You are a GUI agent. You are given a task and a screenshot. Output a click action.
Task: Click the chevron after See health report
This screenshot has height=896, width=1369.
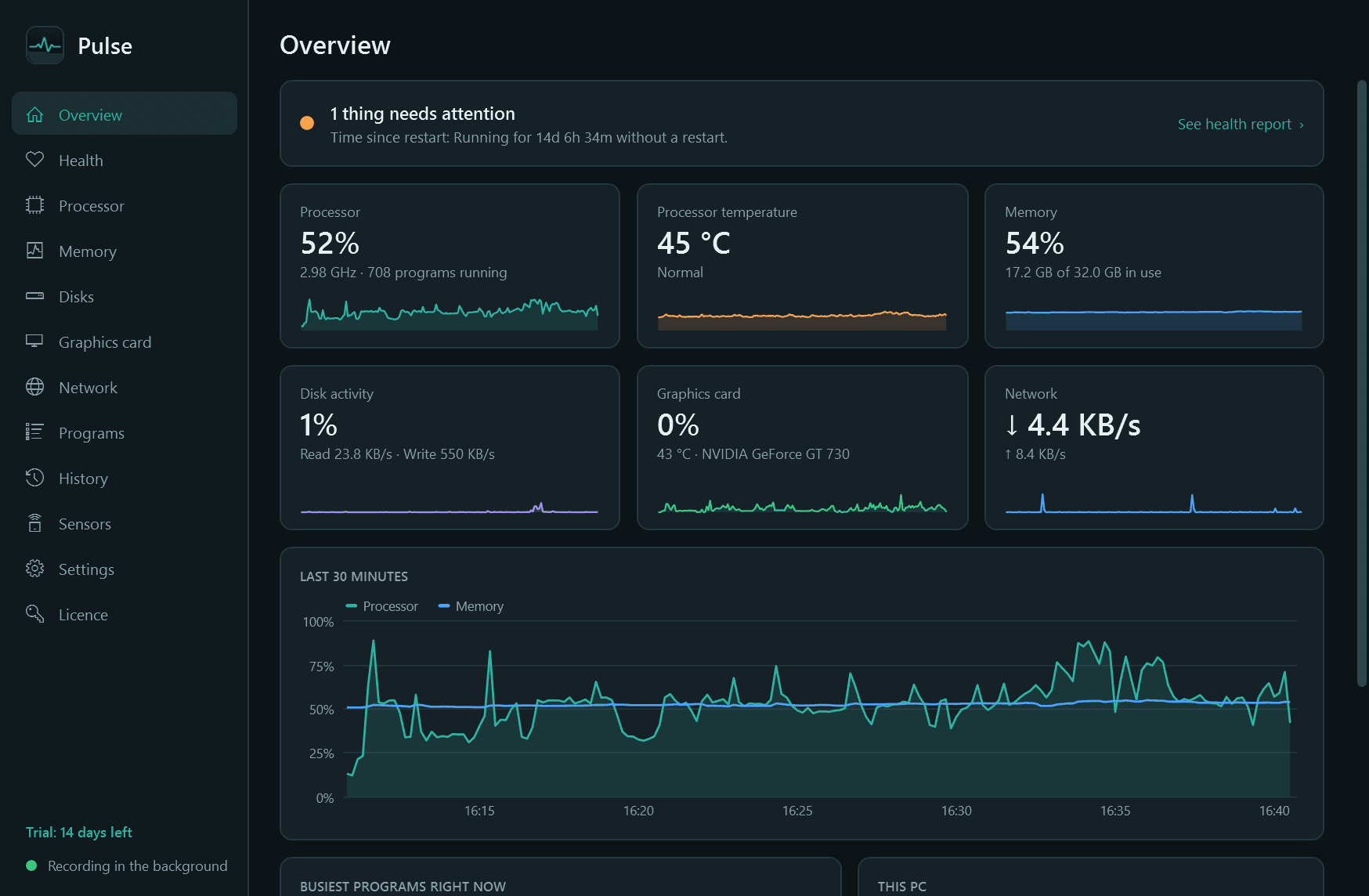pyautogui.click(x=1301, y=125)
